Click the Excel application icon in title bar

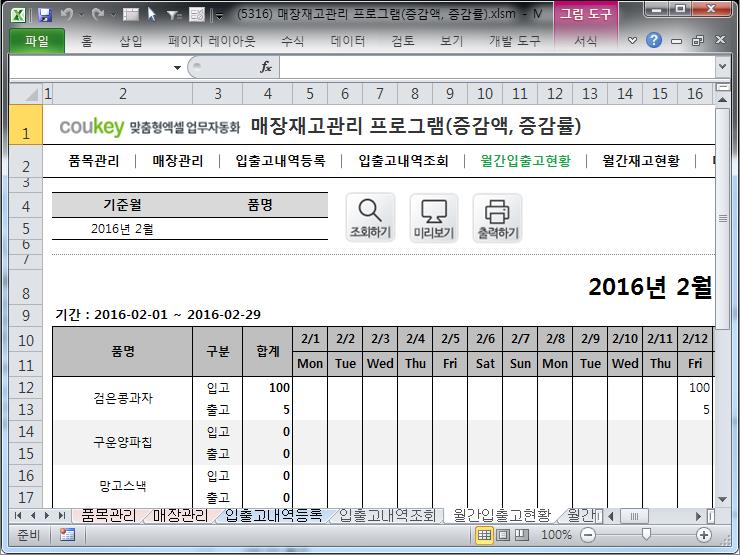(18, 15)
